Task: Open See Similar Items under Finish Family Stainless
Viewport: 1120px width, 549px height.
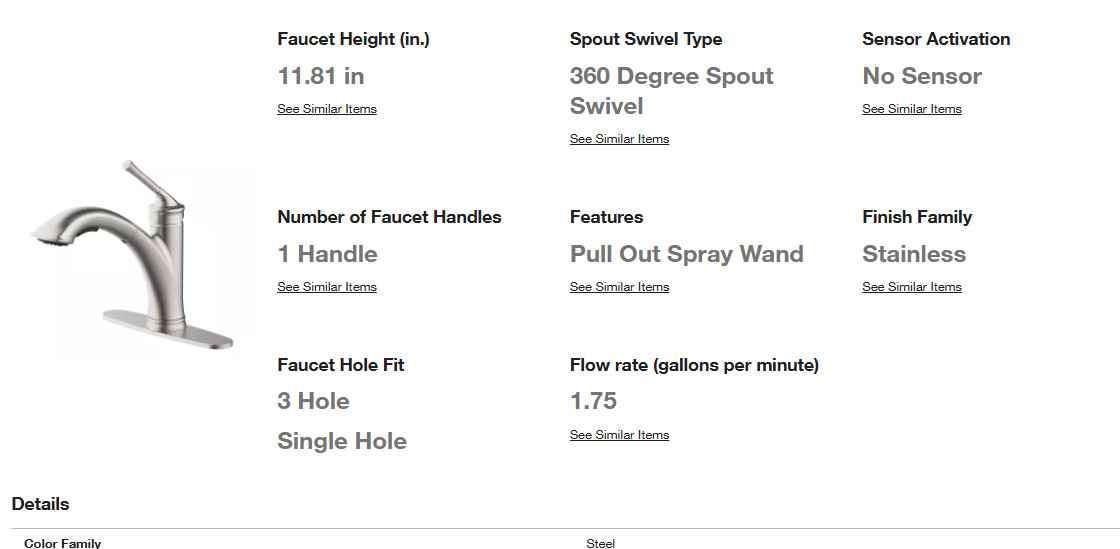Action: click(911, 286)
